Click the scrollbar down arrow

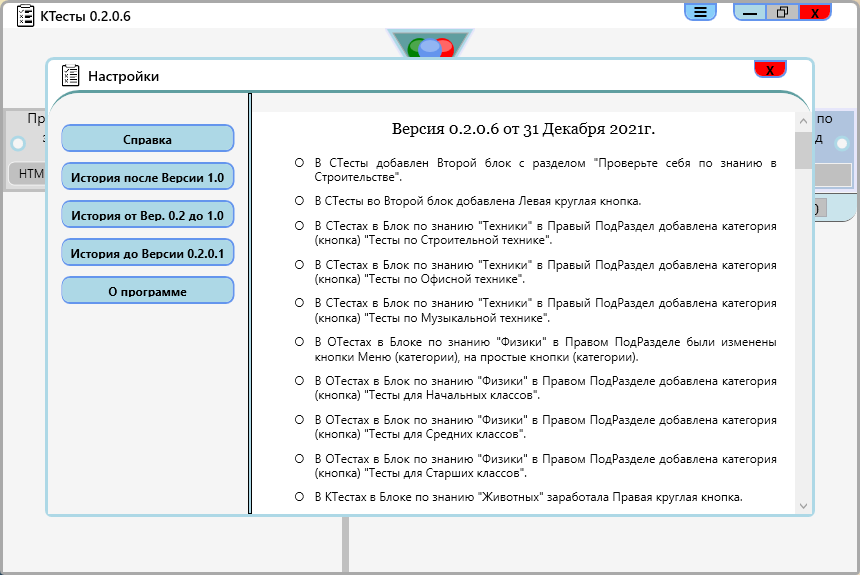point(803,506)
